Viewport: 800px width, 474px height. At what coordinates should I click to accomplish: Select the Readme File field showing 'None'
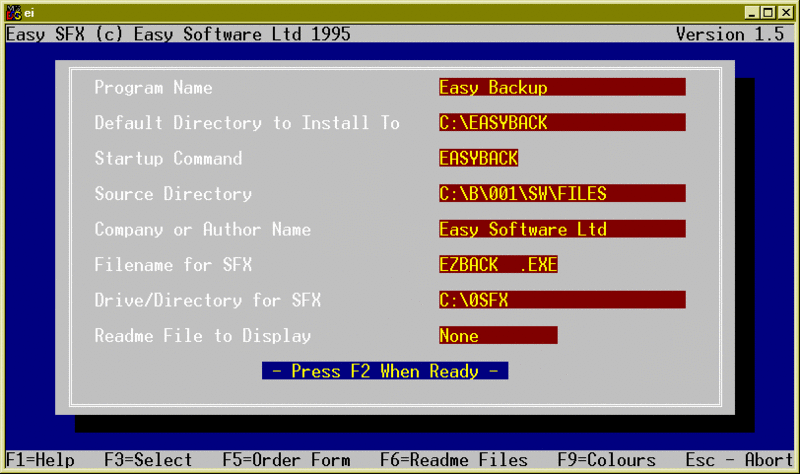coord(498,335)
